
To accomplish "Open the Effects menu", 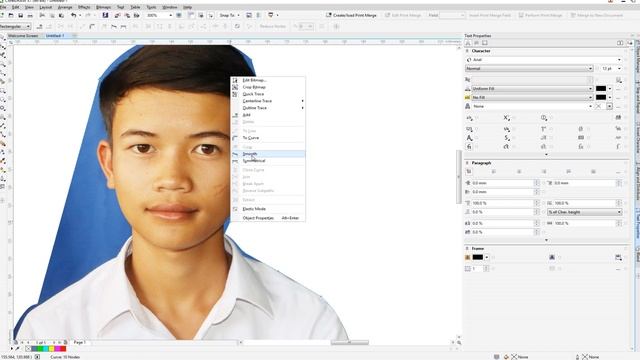I will click(x=84, y=7).
